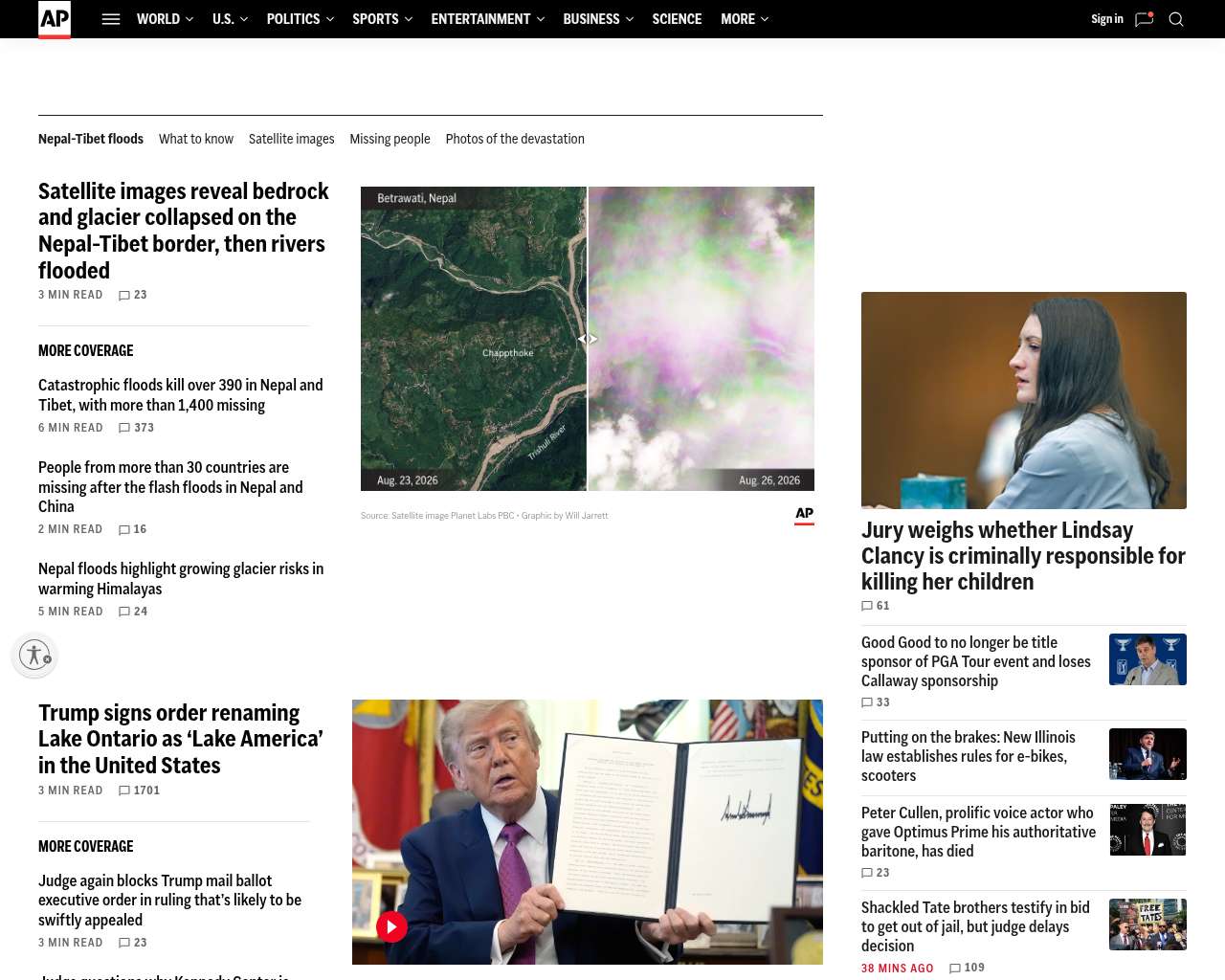1225x980 pixels.
Task: Open comments icon for Lindsay Clancy story
Action: pyautogui.click(x=867, y=607)
